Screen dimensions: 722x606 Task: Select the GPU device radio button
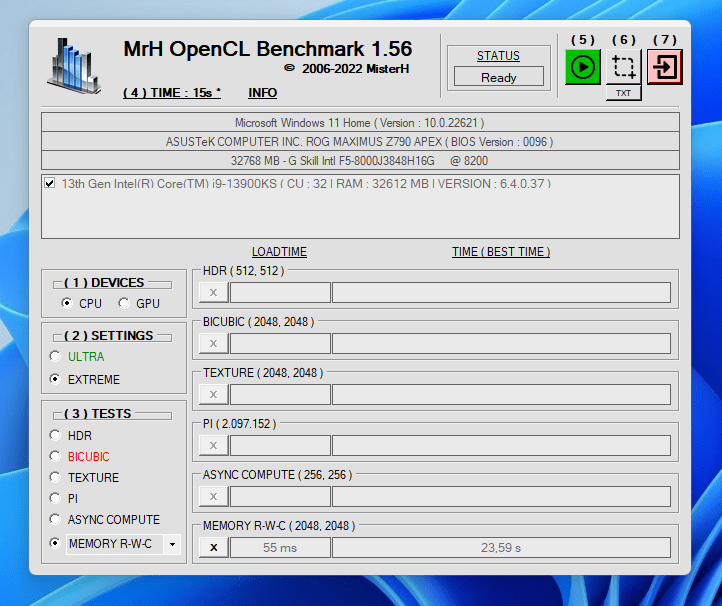(x=123, y=303)
